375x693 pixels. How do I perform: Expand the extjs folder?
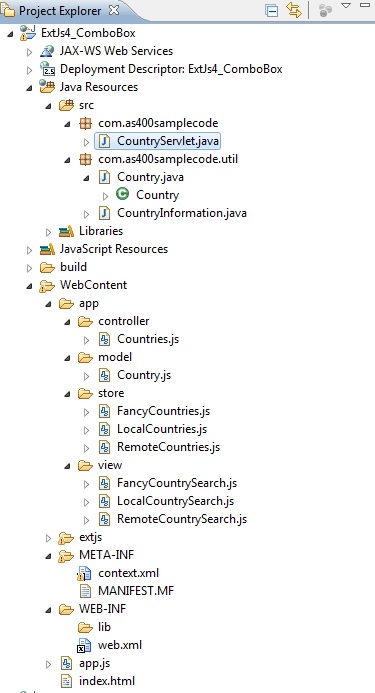[x=49, y=538]
